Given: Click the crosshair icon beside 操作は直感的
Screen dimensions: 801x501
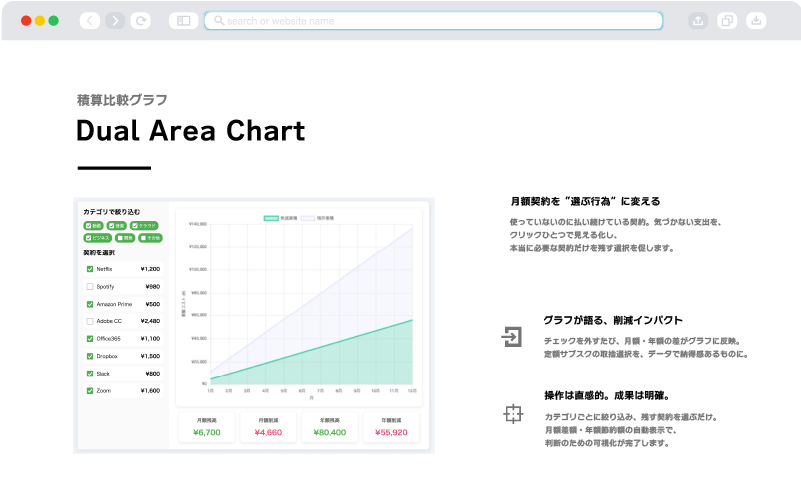Looking at the screenshot, I should [x=512, y=413].
